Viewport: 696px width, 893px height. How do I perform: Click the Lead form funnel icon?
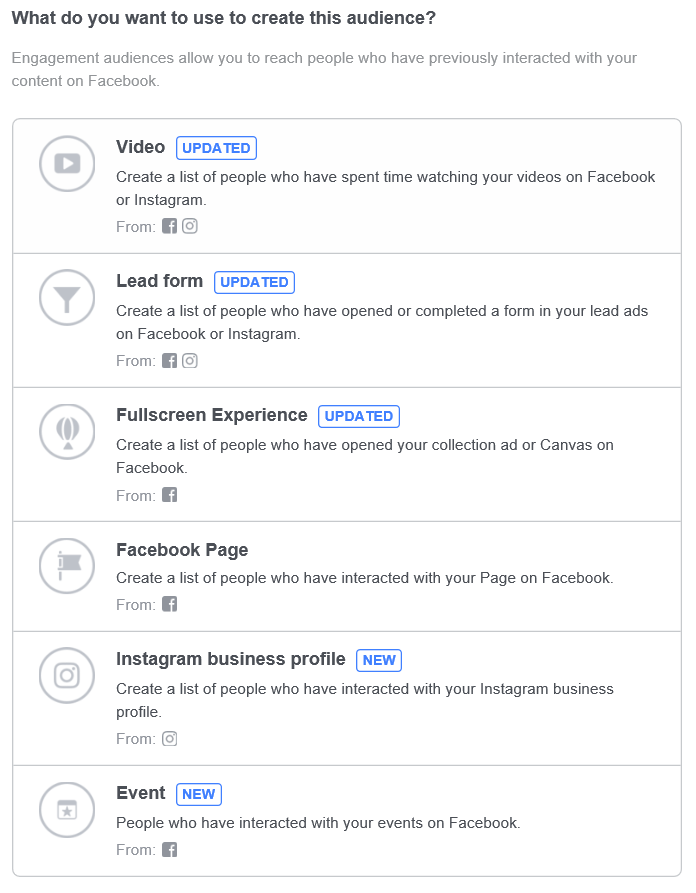(67, 297)
